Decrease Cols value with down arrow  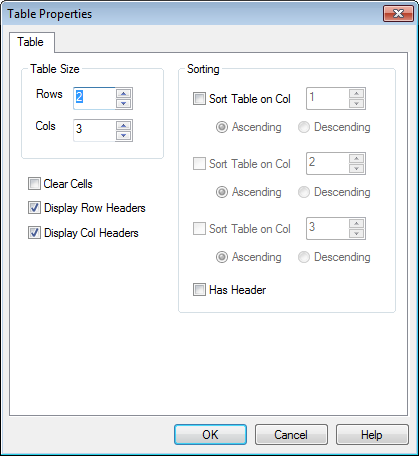click(124, 136)
